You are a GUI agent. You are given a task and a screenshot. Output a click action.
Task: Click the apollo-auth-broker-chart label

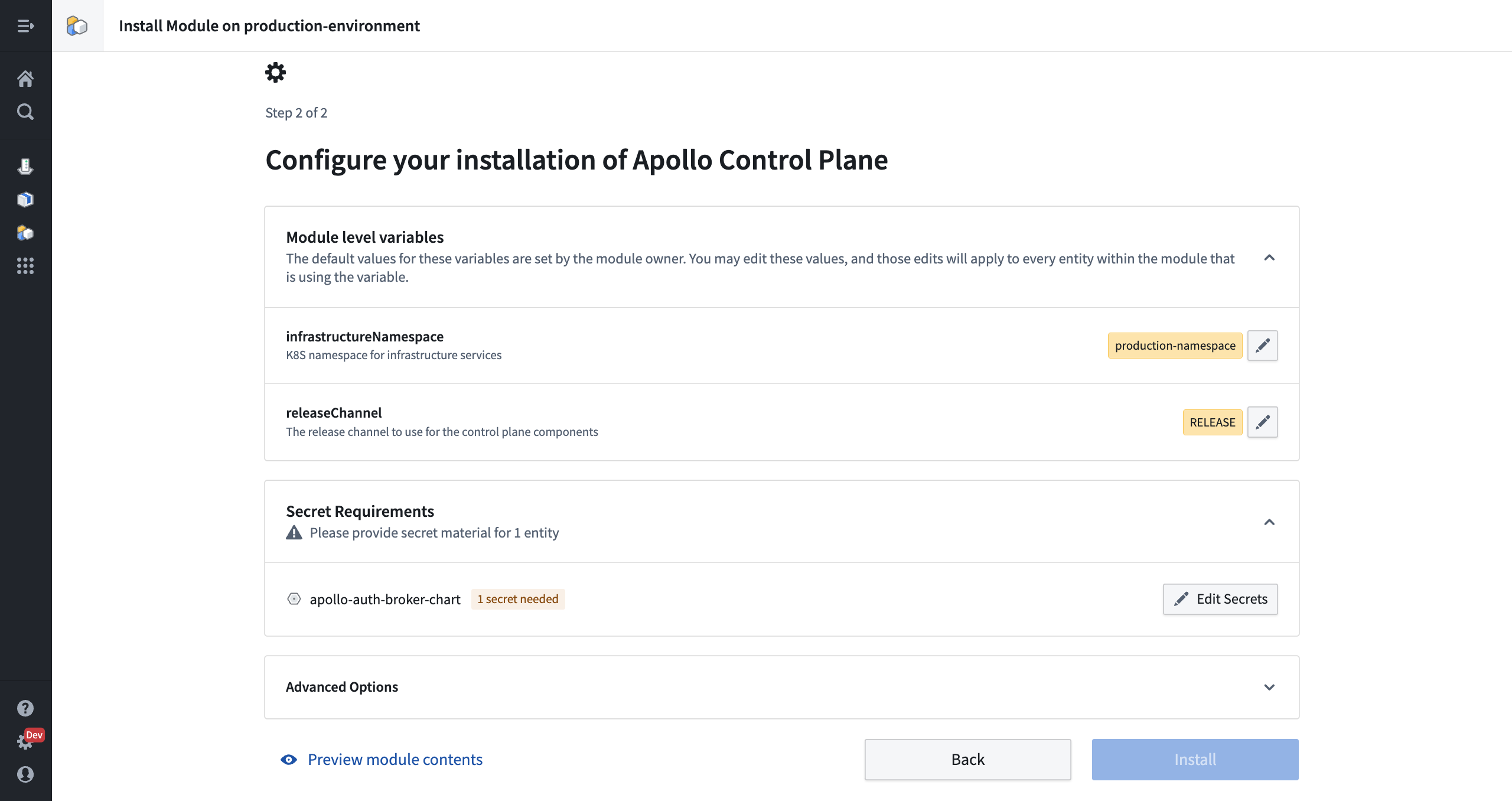point(385,599)
